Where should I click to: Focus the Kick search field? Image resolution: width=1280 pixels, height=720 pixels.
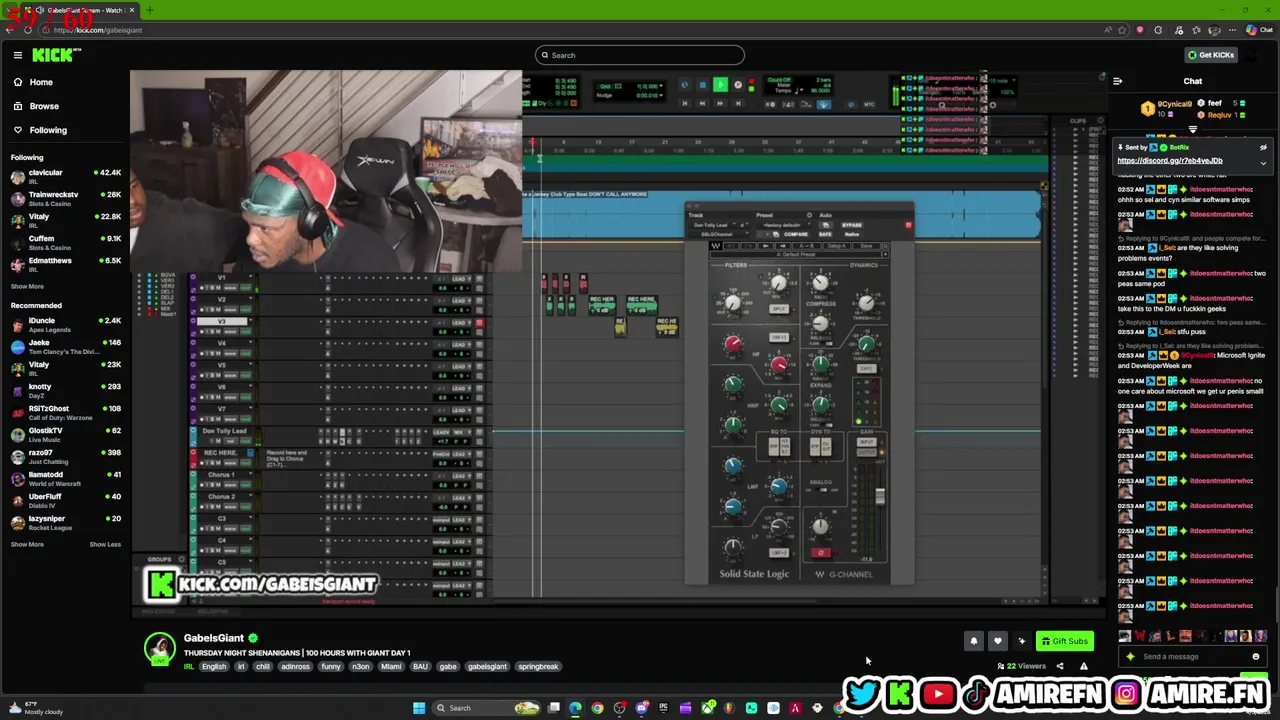point(640,55)
